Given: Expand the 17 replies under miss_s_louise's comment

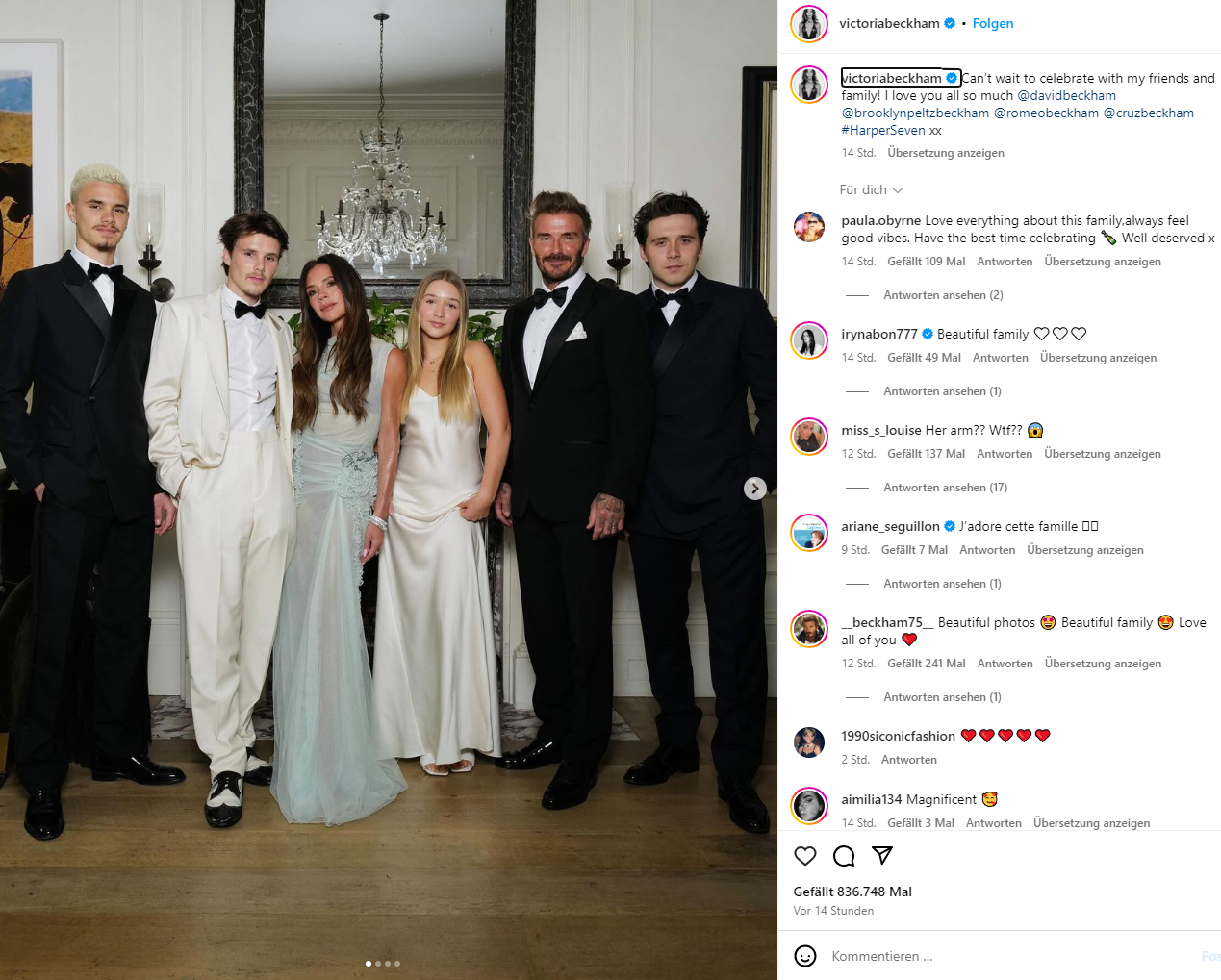Looking at the screenshot, I should (x=945, y=488).
